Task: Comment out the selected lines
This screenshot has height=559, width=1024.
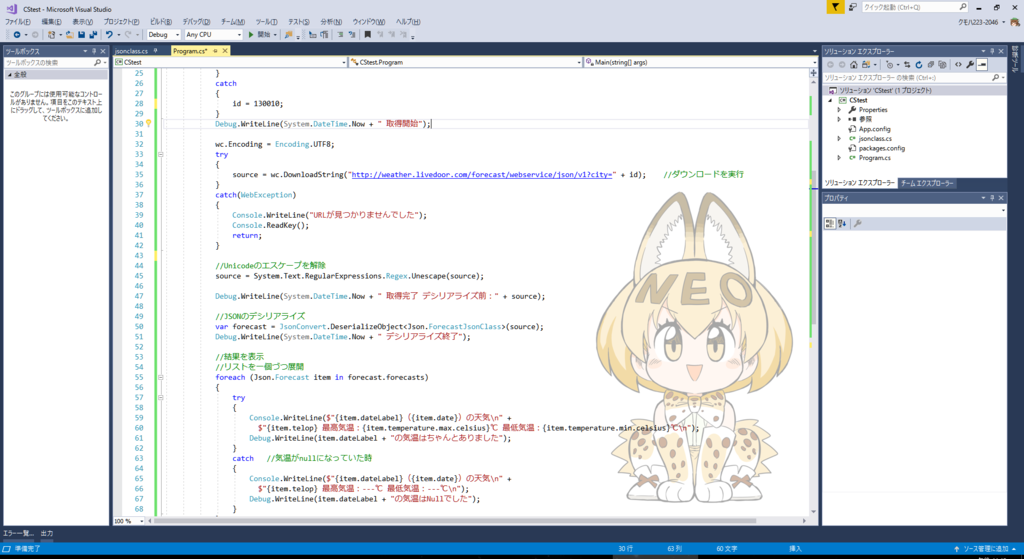Action: click(x=340, y=35)
